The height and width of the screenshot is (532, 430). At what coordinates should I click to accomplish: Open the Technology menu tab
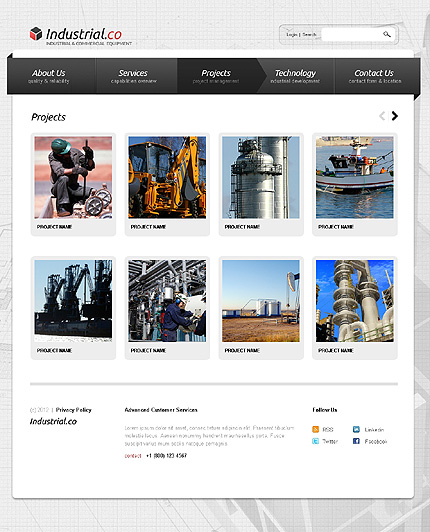[295, 76]
